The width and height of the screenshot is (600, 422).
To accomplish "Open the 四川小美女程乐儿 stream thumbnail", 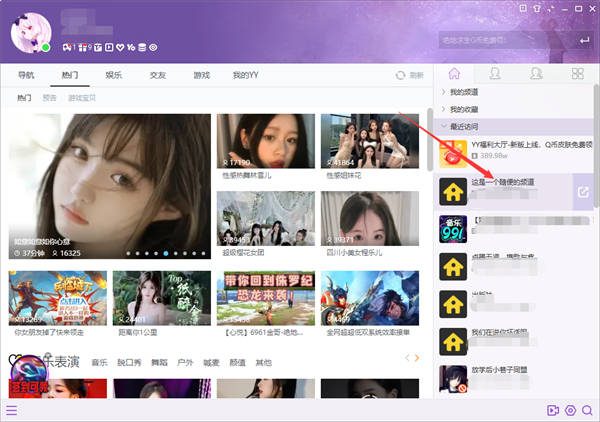I will coord(370,218).
